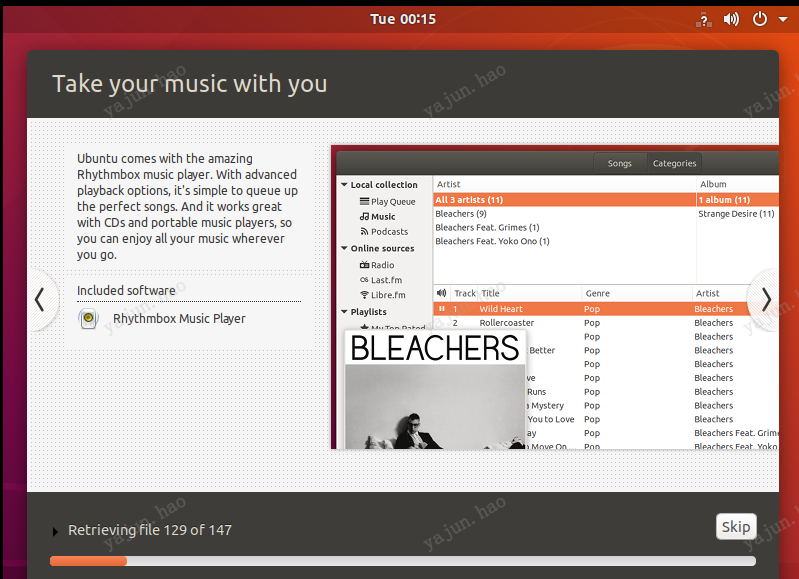
Task: Select Play Queue in the preview sidebar
Action: click(387, 201)
